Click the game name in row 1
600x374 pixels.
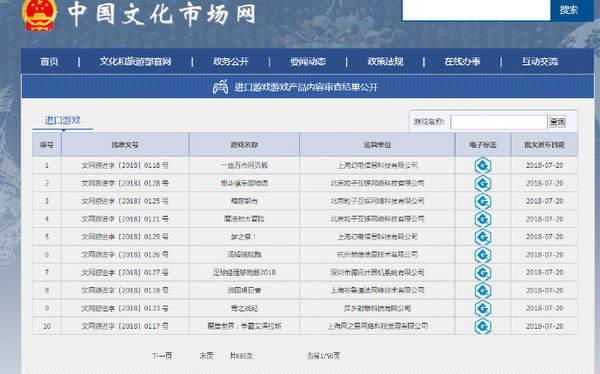click(244, 165)
